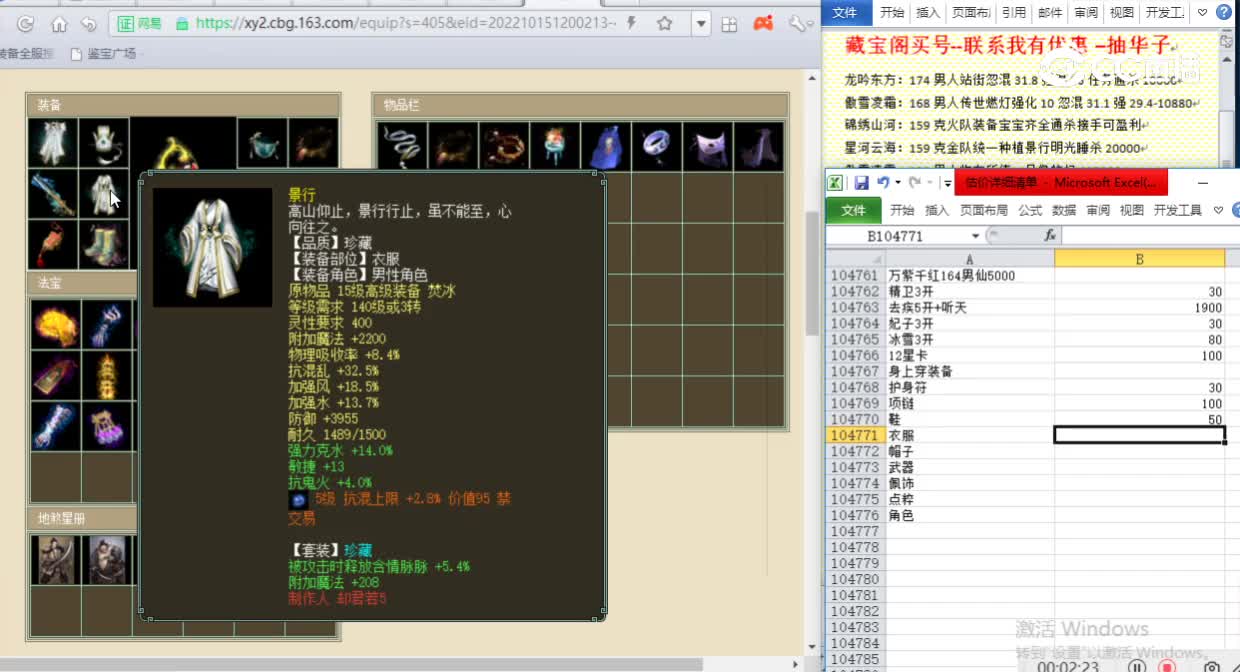Select the purple lantern 法宝 icon
Viewport: 1240px width, 672px height.
pyautogui.click(x=106, y=426)
